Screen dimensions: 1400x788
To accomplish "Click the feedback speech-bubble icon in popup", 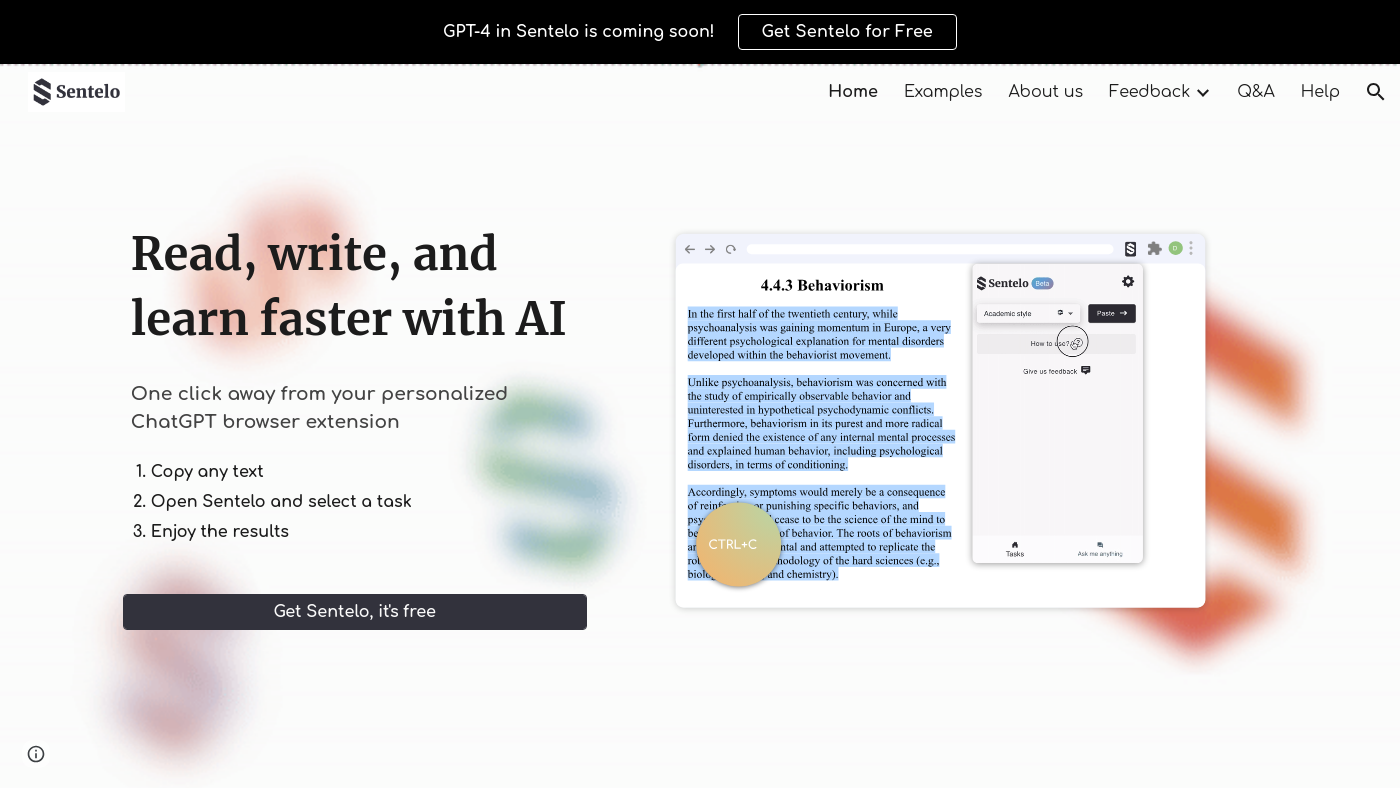I will [x=1086, y=370].
